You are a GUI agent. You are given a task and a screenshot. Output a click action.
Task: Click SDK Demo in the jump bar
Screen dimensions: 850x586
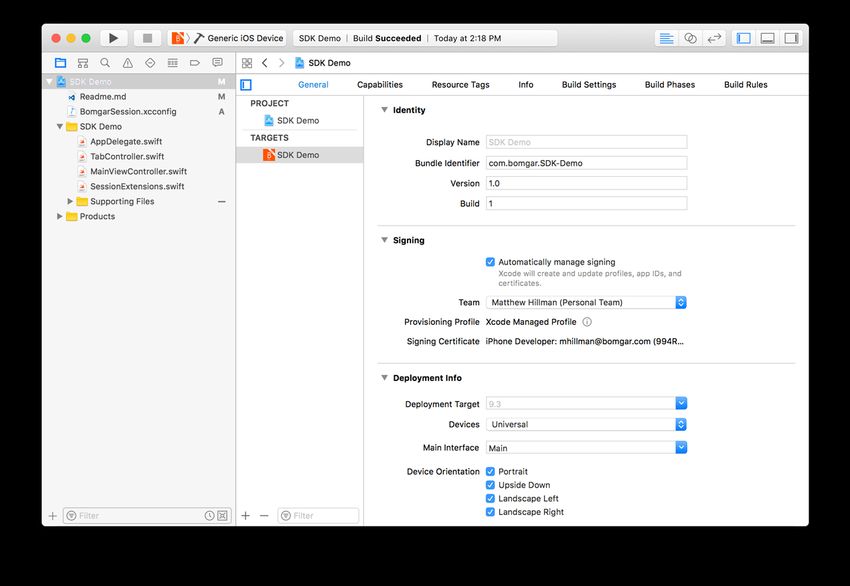[x=323, y=63]
